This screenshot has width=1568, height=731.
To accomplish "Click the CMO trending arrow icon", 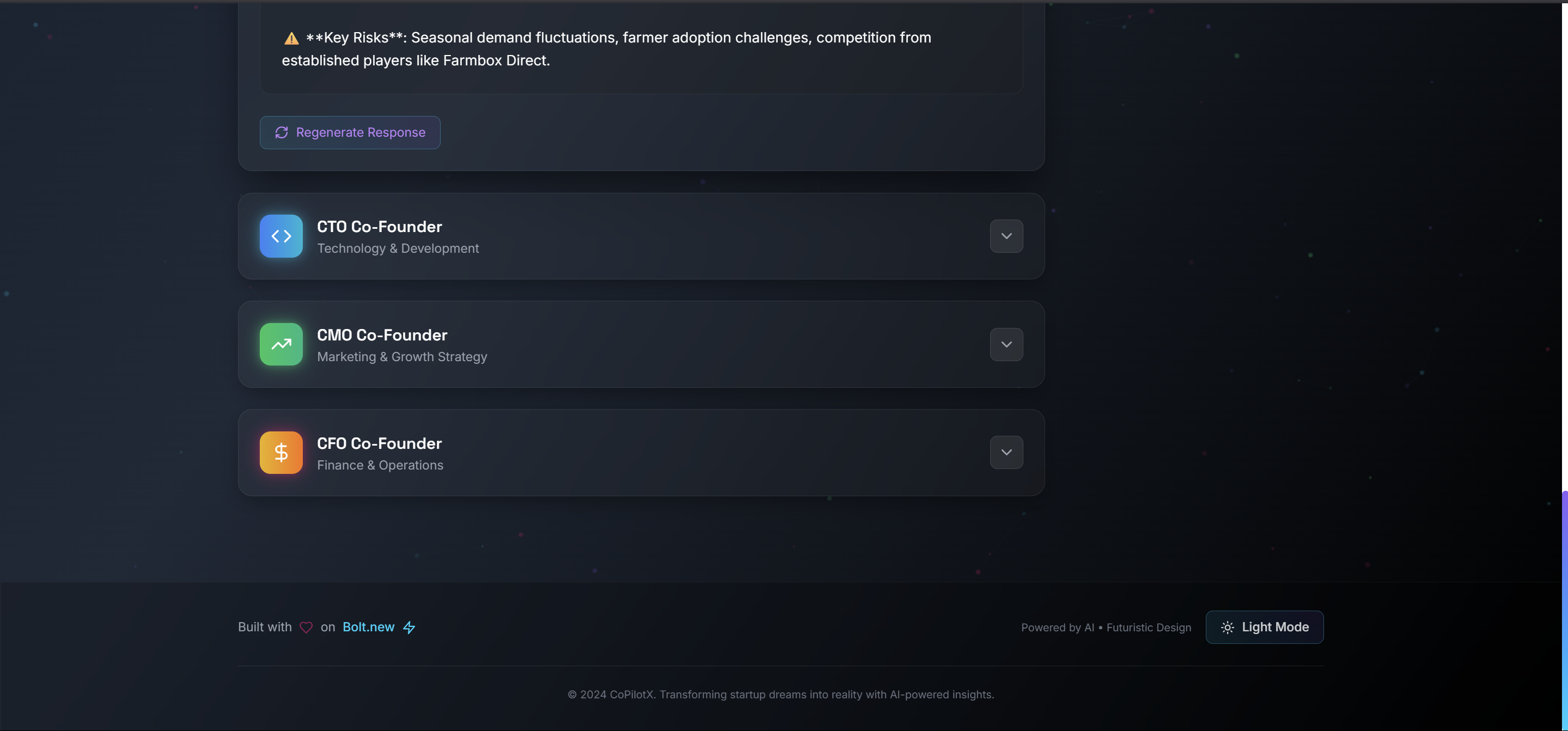I will pyautogui.click(x=280, y=344).
